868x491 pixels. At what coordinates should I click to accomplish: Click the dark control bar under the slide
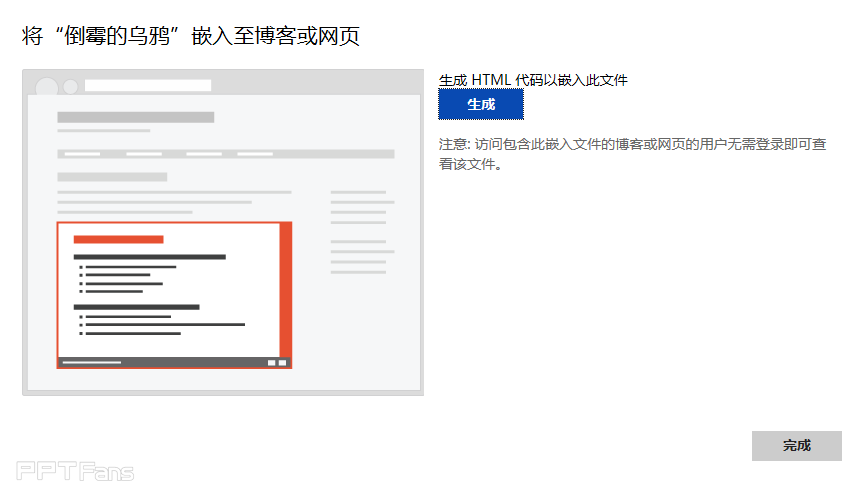point(174,362)
